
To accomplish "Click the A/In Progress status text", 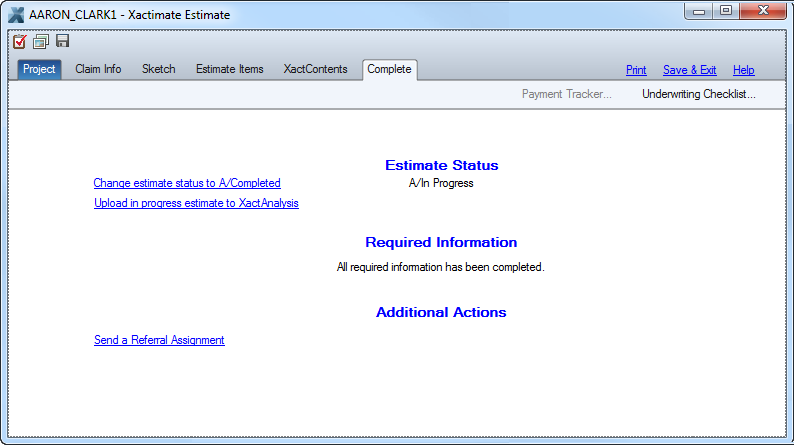I will [x=441, y=183].
